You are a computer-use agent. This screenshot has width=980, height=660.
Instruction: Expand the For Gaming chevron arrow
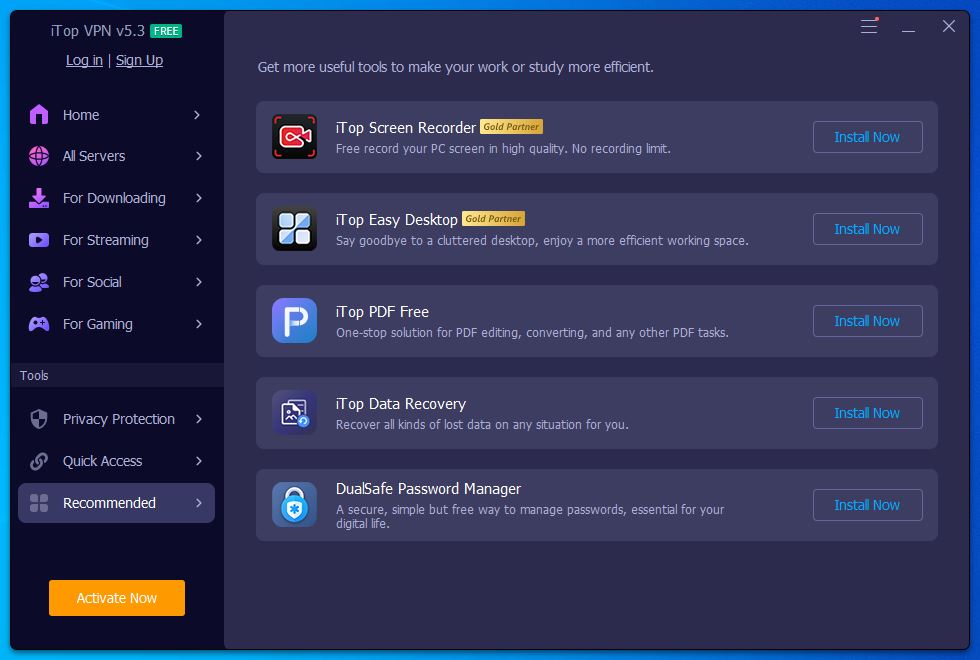tap(198, 324)
